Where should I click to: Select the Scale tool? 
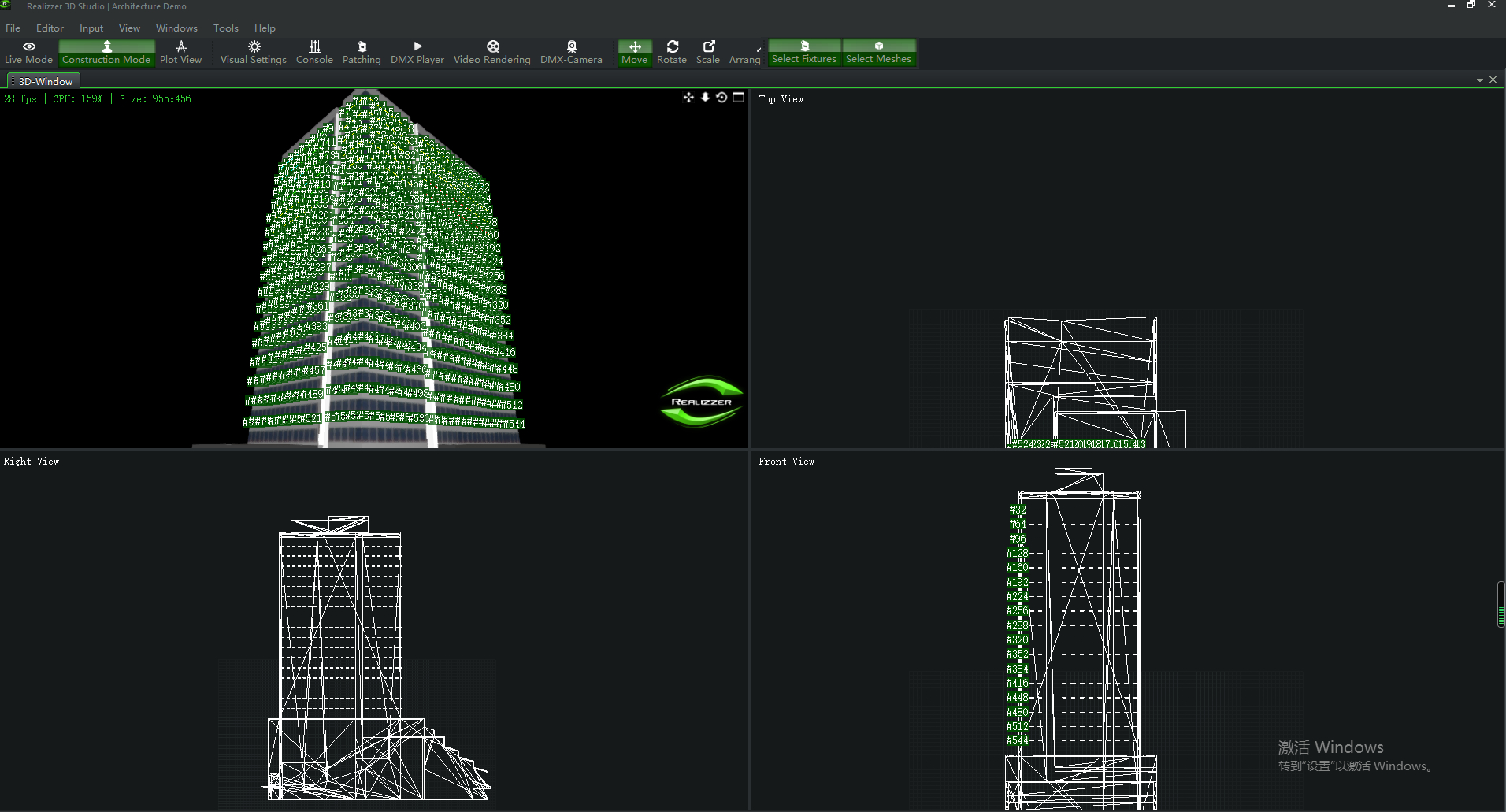(x=707, y=53)
